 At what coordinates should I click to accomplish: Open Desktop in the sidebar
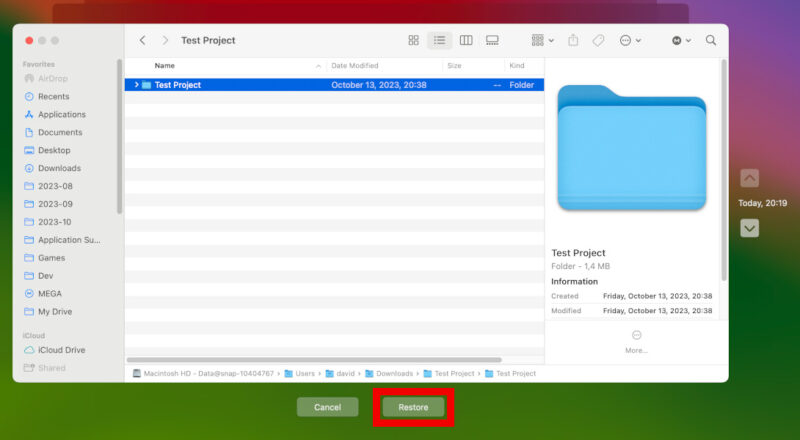click(x=47, y=150)
